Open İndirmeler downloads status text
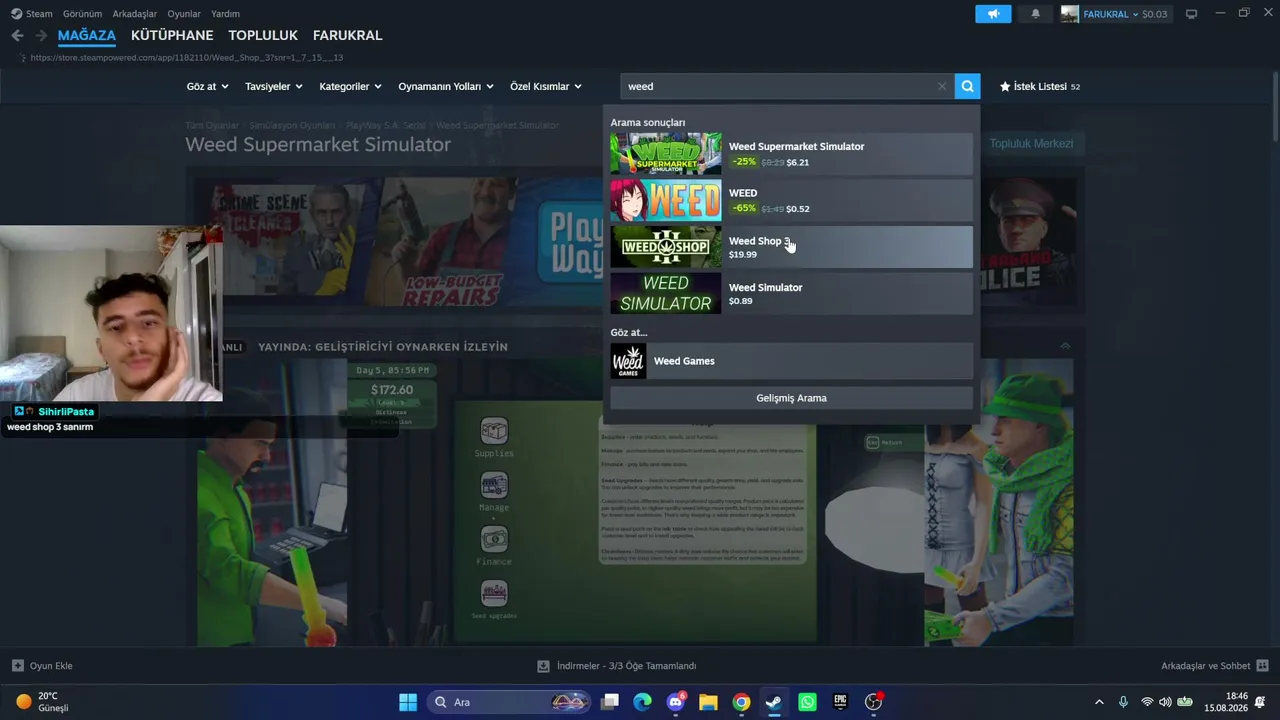The width and height of the screenshot is (1280, 720). click(x=627, y=666)
